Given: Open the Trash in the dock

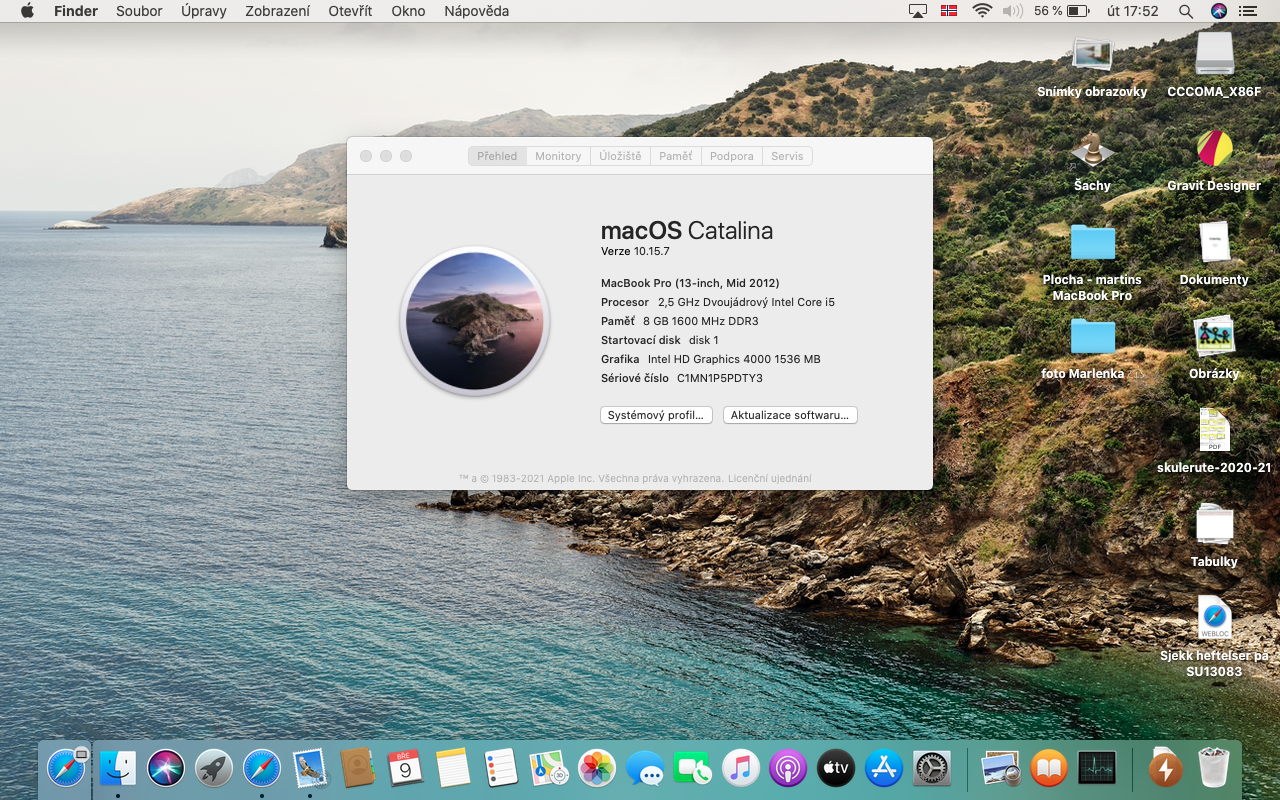Looking at the screenshot, I should [1213, 768].
